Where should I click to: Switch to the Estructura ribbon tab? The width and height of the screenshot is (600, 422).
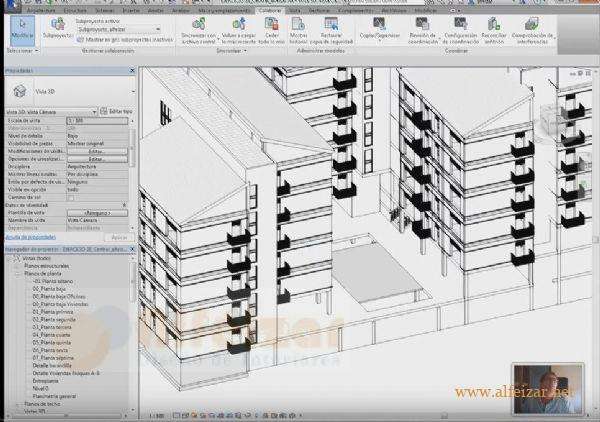pos(75,10)
